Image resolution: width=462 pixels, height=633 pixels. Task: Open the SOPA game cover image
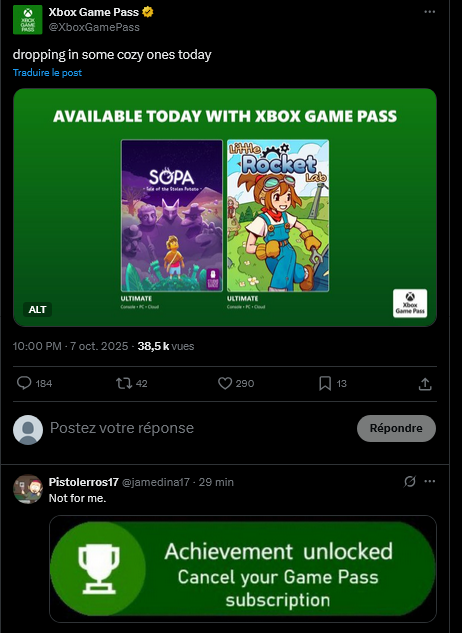(x=172, y=216)
